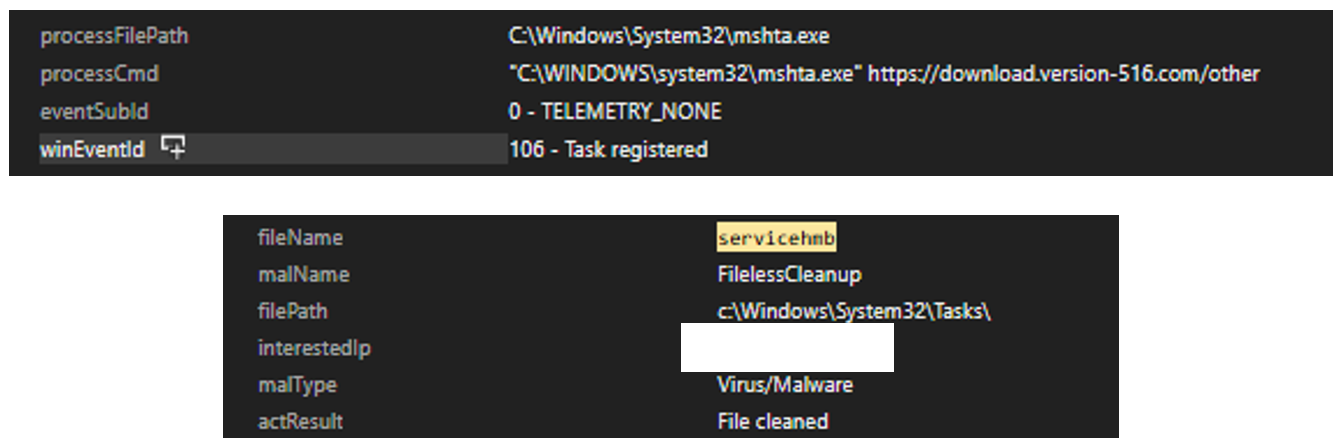Click the winEventId field name
Image resolution: width=1342 pixels, height=448 pixels.
92,149
